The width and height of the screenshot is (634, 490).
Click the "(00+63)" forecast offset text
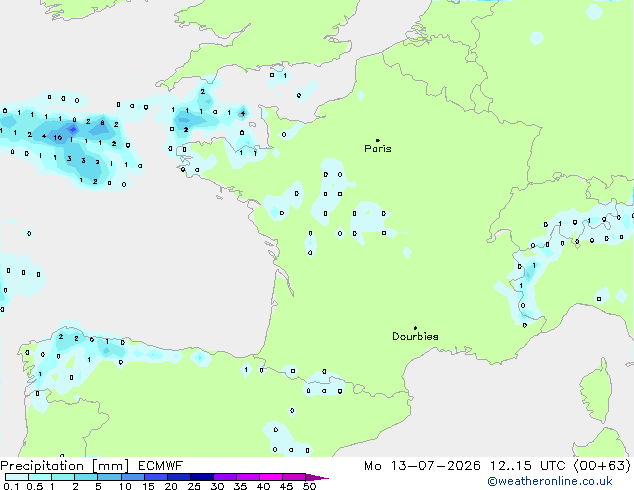click(x=602, y=466)
